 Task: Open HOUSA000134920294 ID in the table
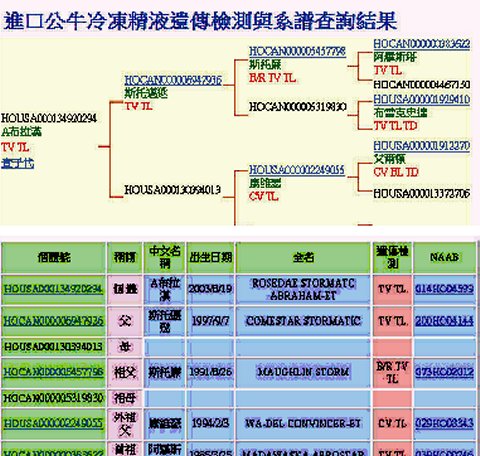(53, 289)
